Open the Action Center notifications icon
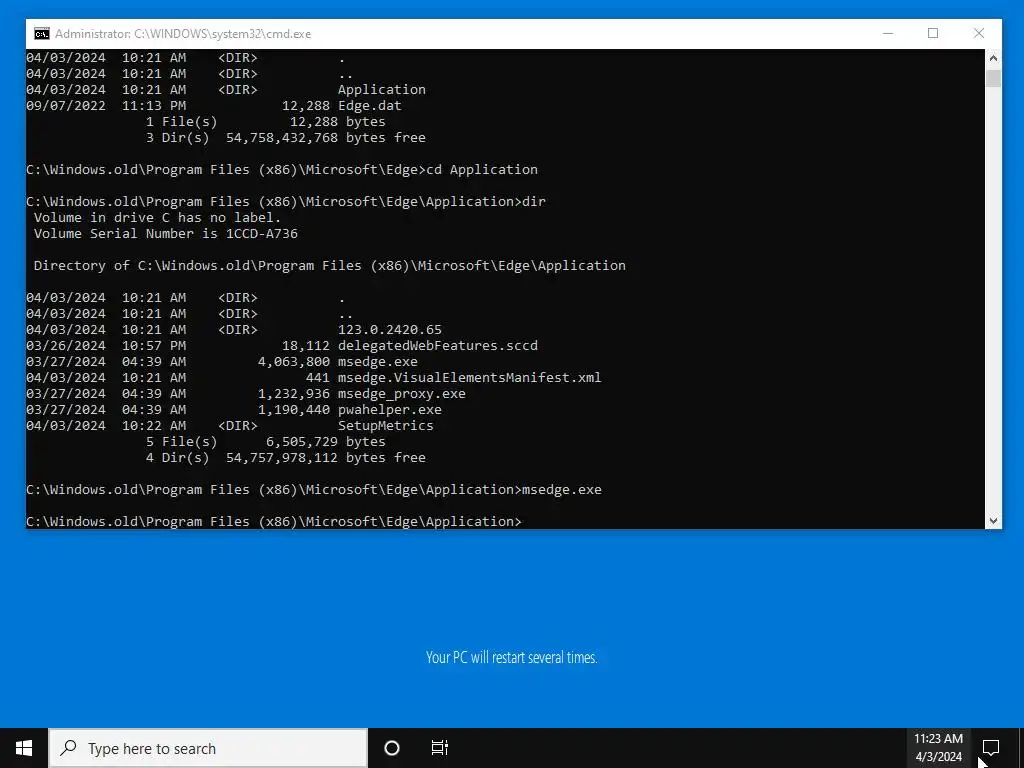This screenshot has height=768, width=1024. point(991,748)
